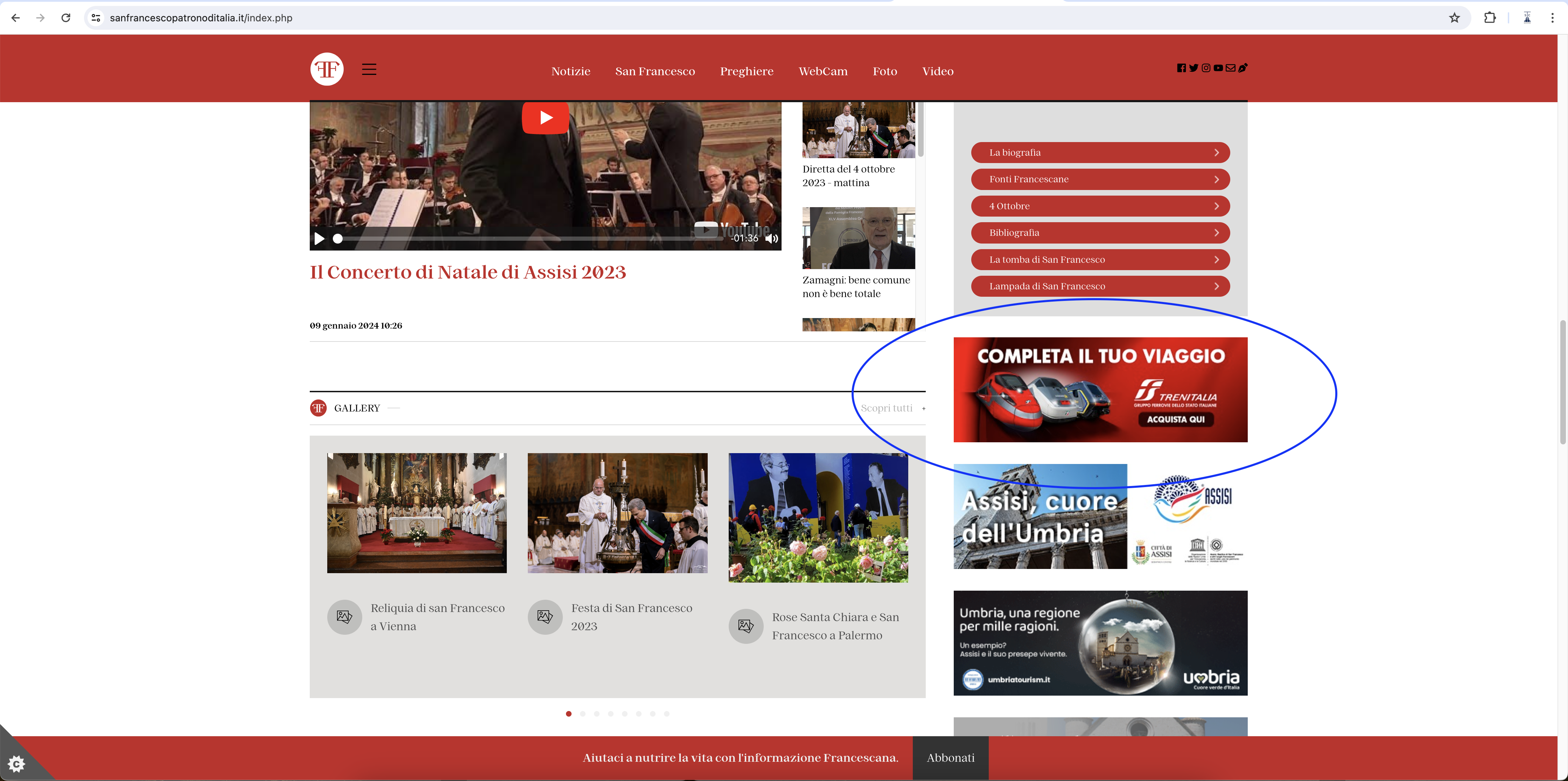Click the cookie settings gear icon
1568x781 pixels.
point(16,764)
